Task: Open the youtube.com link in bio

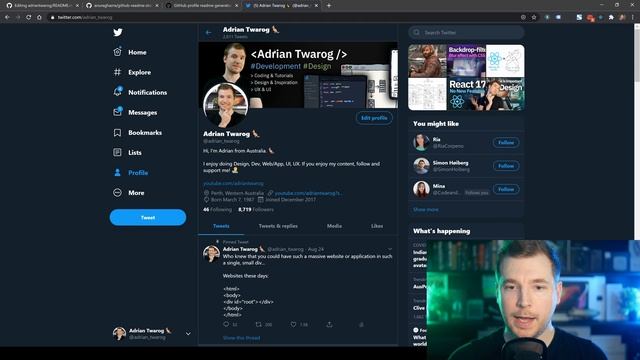Action: [233, 184]
